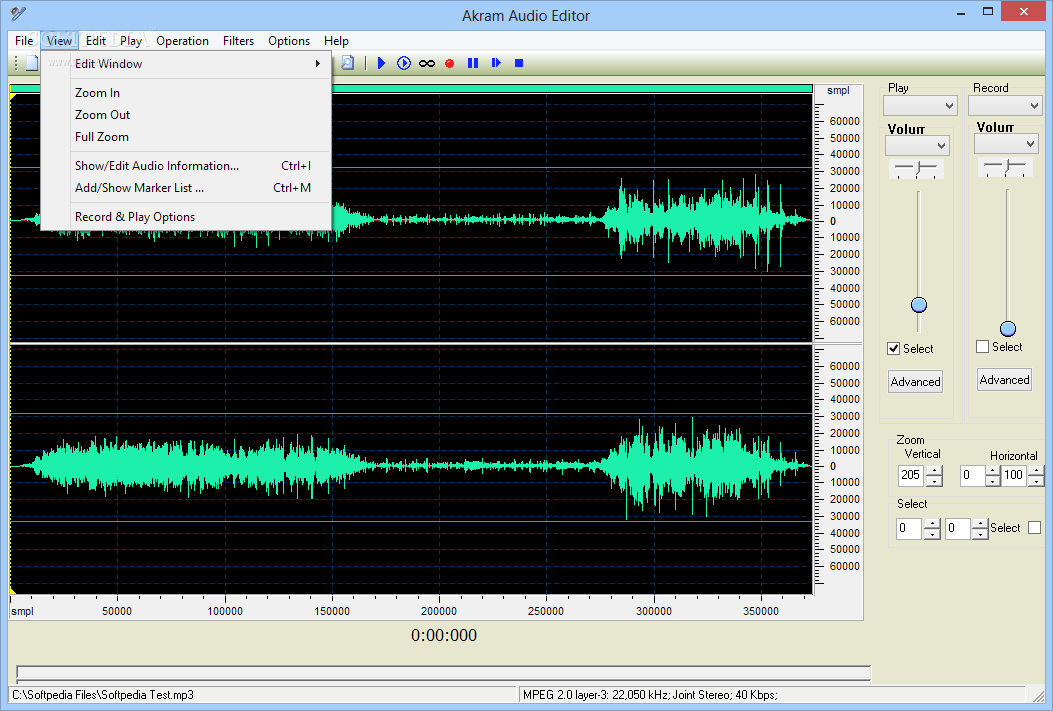Click the circled Play Selection icon
The width and height of the screenshot is (1053, 711).
tap(404, 63)
